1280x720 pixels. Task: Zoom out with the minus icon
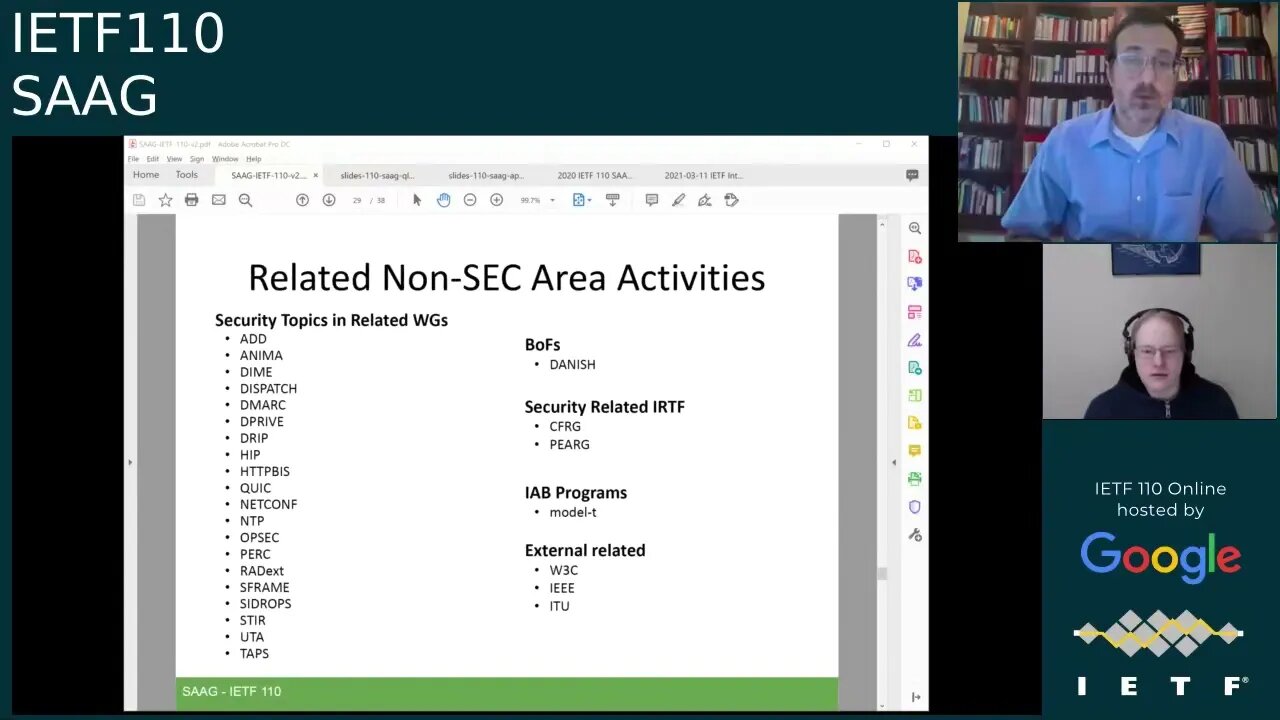tap(470, 200)
